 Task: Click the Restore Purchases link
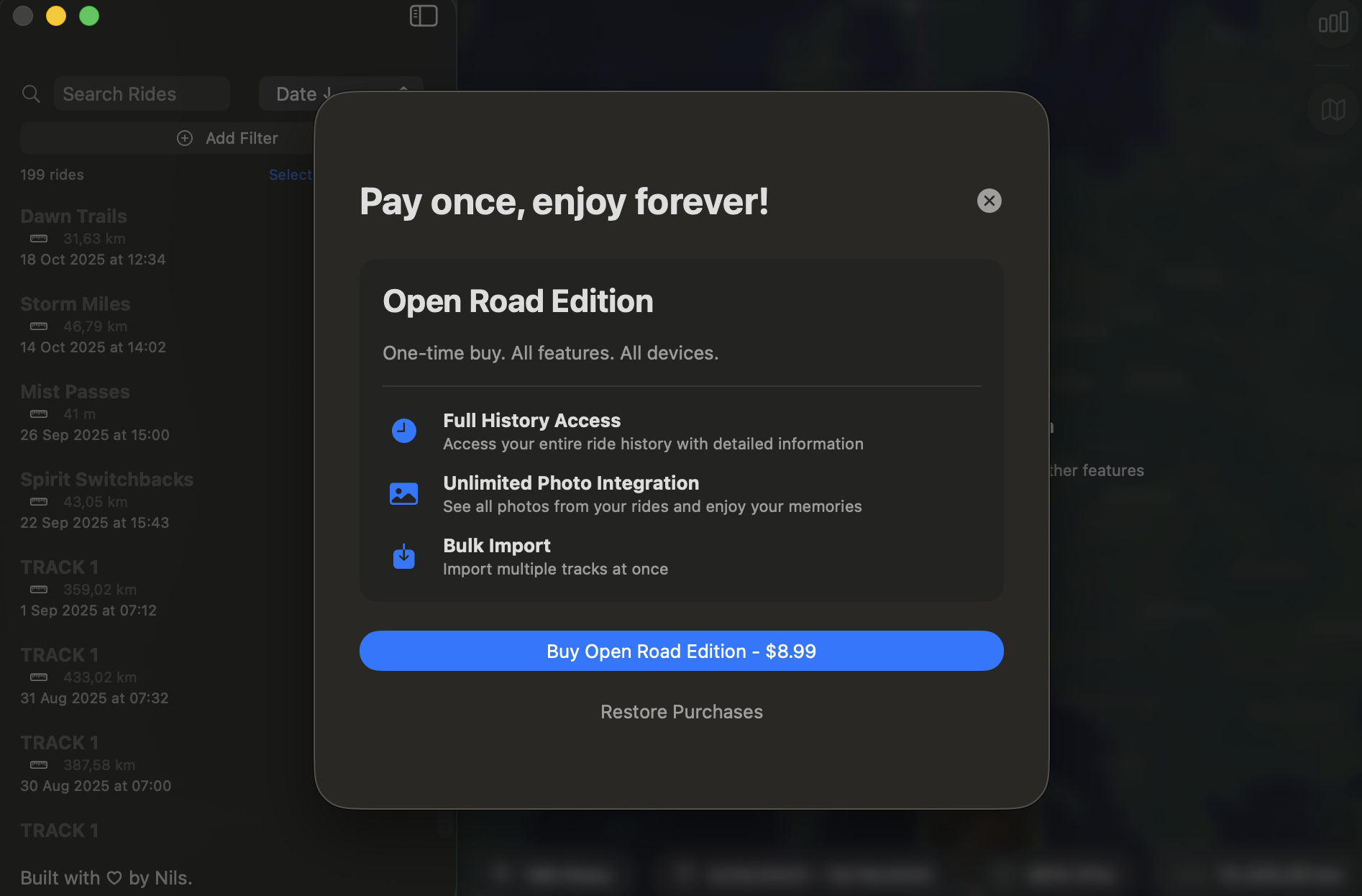(x=681, y=712)
